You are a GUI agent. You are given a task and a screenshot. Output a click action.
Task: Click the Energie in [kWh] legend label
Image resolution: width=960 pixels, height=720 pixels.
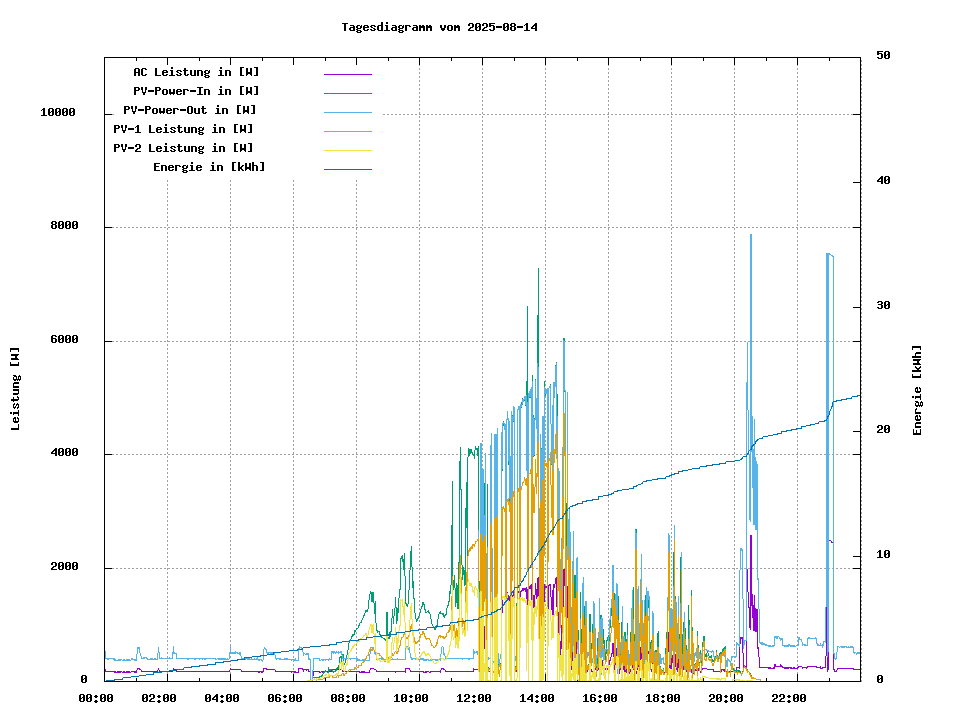point(209,167)
